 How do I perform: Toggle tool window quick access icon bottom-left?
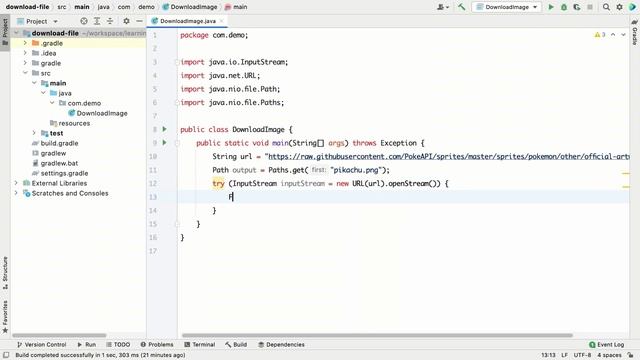(x=6, y=355)
